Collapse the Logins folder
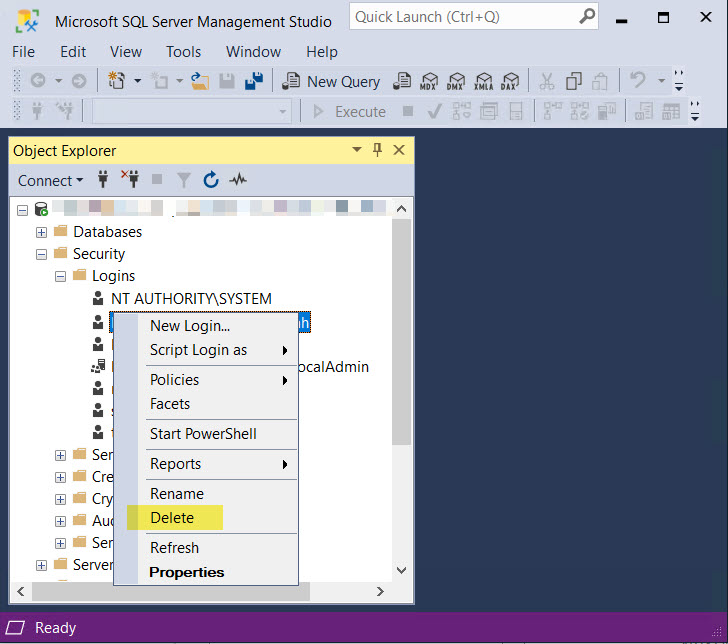The height and width of the screenshot is (644, 728). (60, 277)
